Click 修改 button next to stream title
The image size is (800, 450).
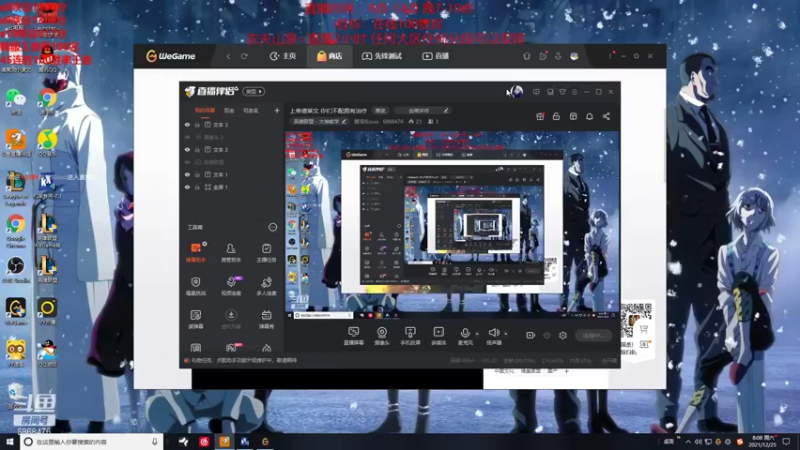pos(381,110)
